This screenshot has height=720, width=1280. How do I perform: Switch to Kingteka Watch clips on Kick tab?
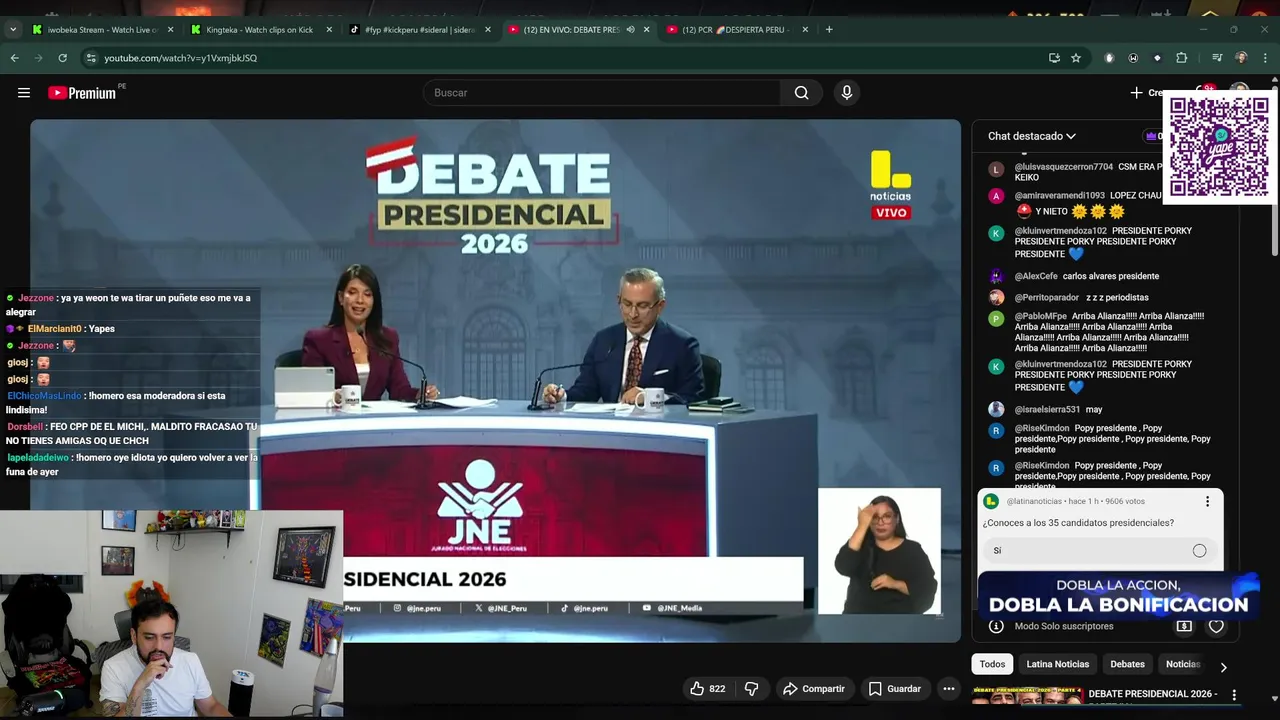pyautogui.click(x=259, y=29)
